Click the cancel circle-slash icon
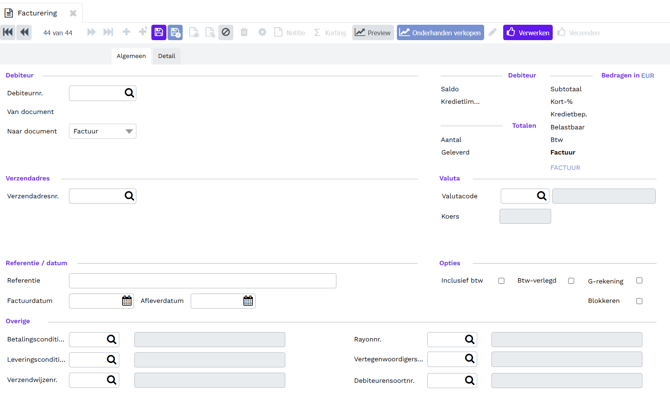The width and height of the screenshot is (670, 412). tap(226, 33)
